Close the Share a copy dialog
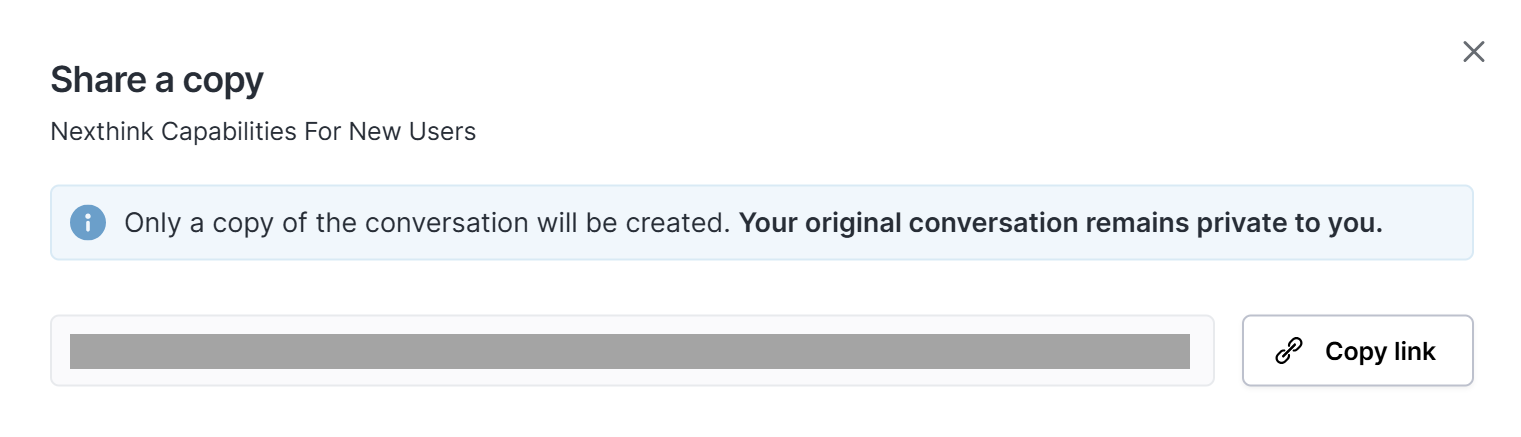Image resolution: width=1521 pixels, height=437 pixels. (1473, 52)
